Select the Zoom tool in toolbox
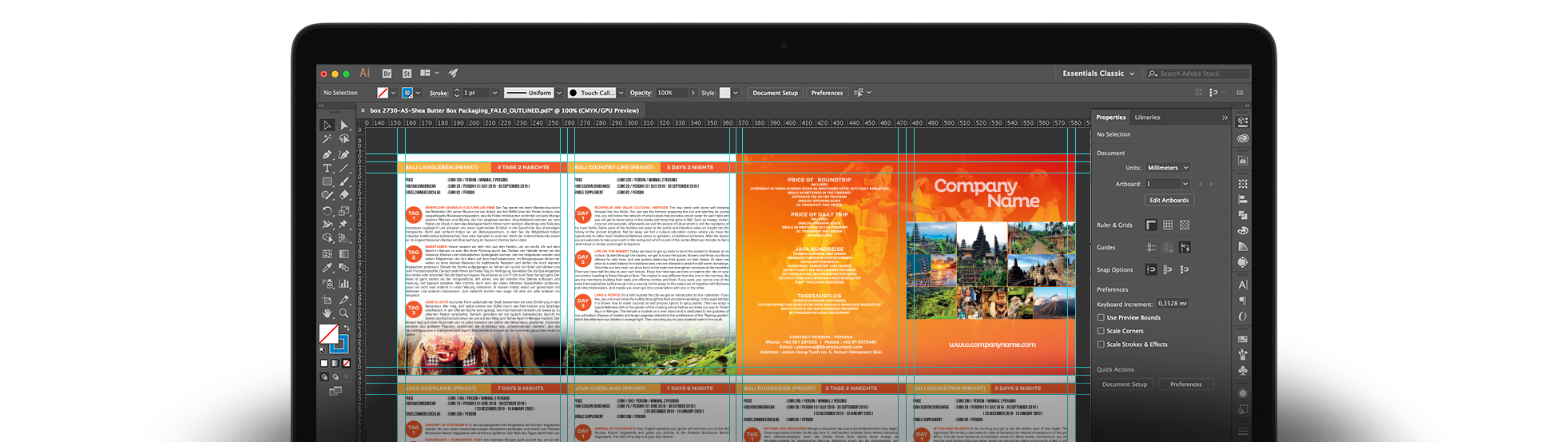Viewport: 1568px width, 442px height. click(344, 313)
